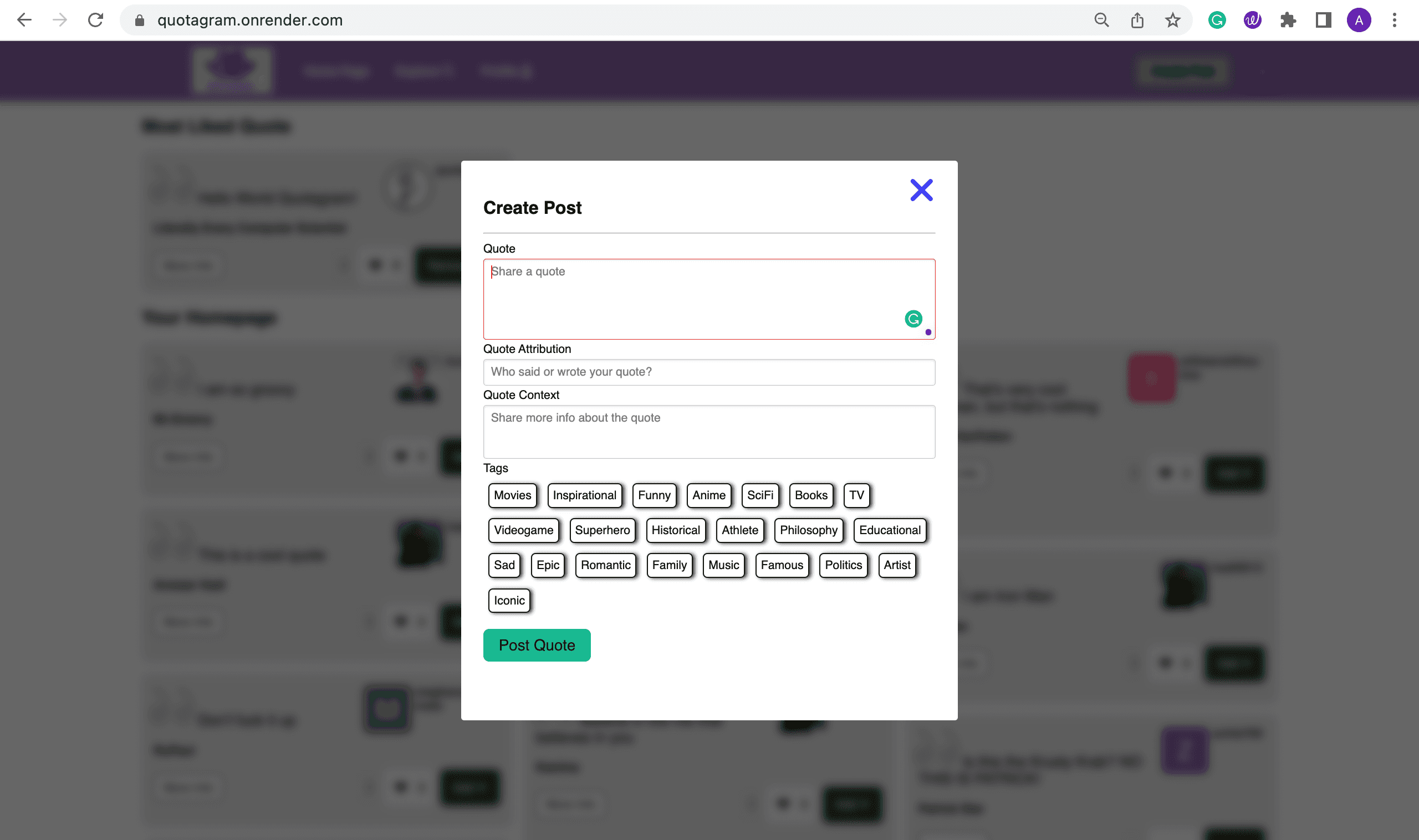Click the Post Quote button

point(536,645)
